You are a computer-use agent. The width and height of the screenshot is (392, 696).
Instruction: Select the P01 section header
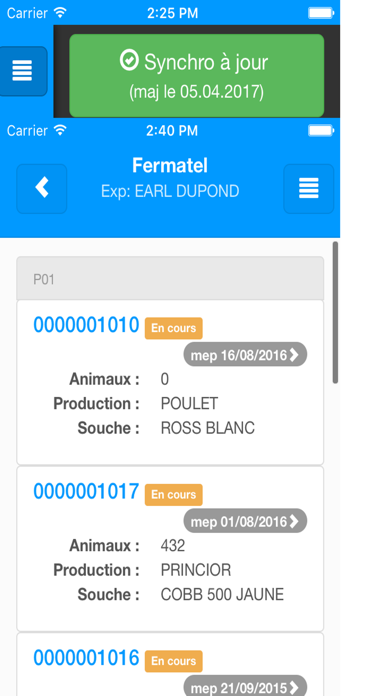(170, 279)
